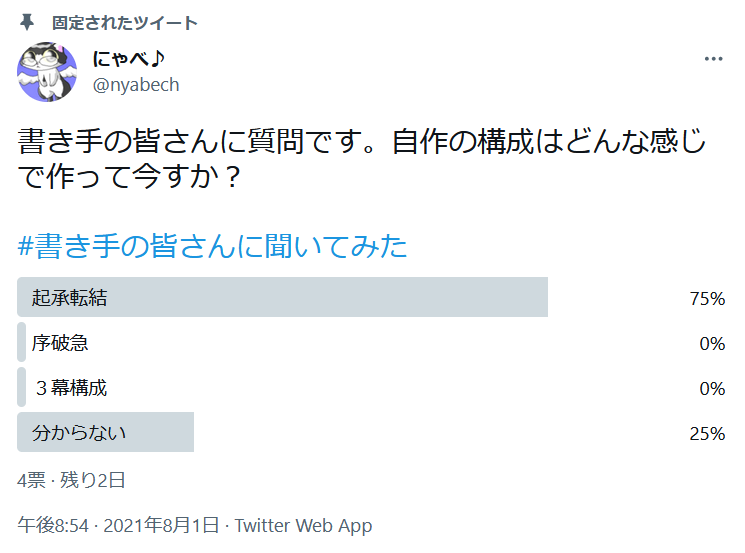Screen dimensions: 745x553
Task: Click the 4票 vote count text
Action: (31, 480)
